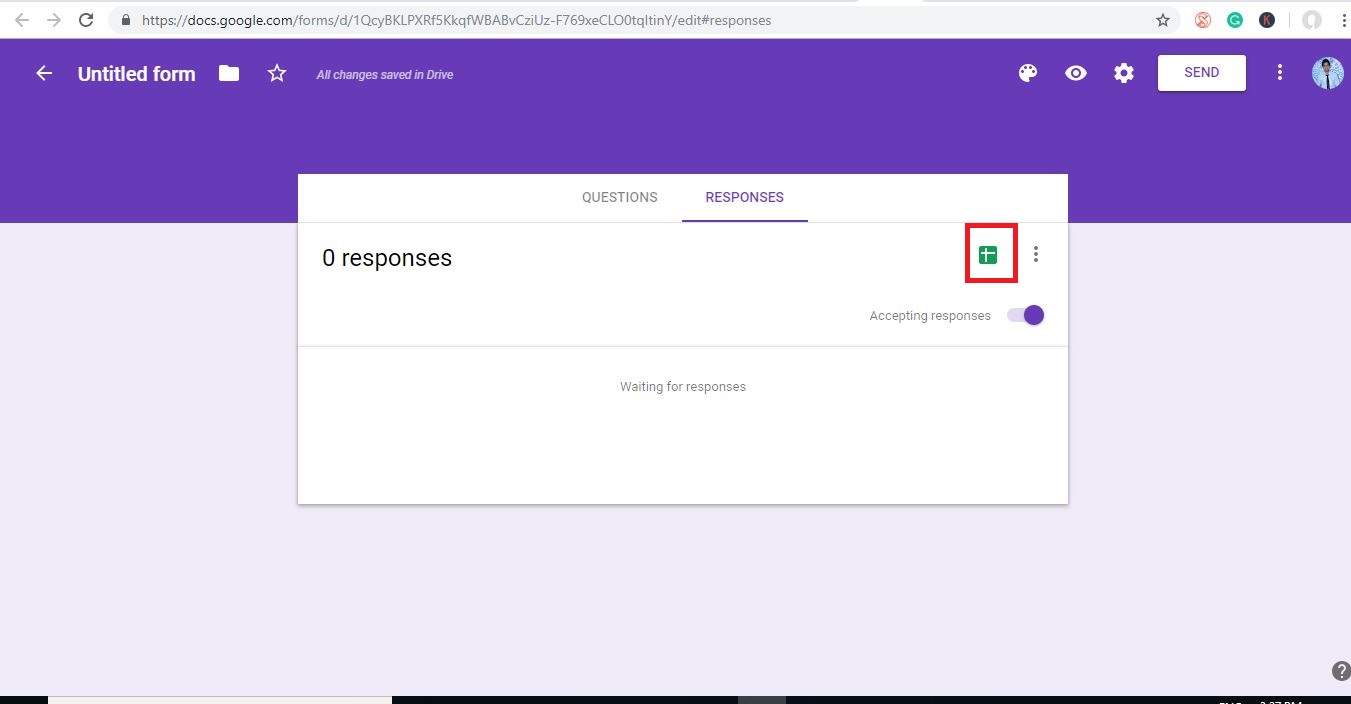
Task: Open Chrome browser three-dot menu
Action: pos(1344,20)
